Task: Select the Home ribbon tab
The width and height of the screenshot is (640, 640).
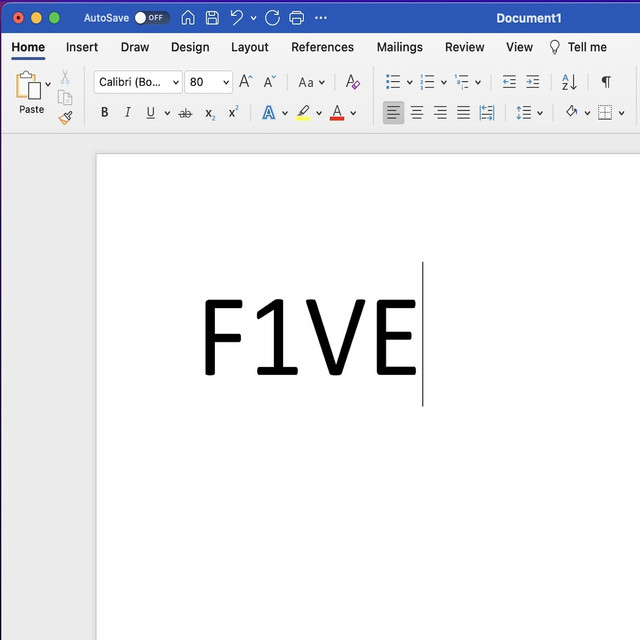Action: pyautogui.click(x=28, y=47)
